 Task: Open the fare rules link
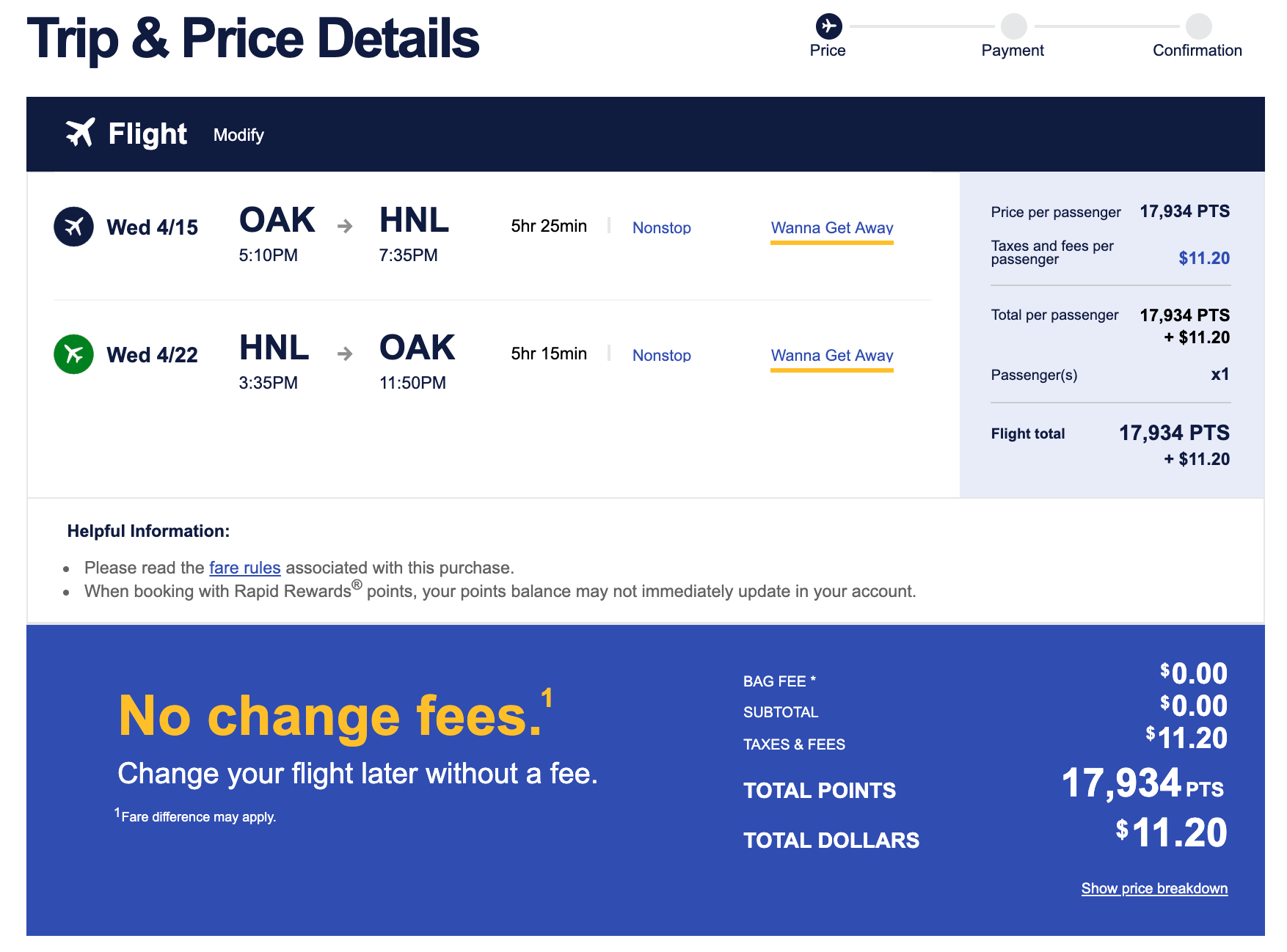pyautogui.click(x=245, y=568)
